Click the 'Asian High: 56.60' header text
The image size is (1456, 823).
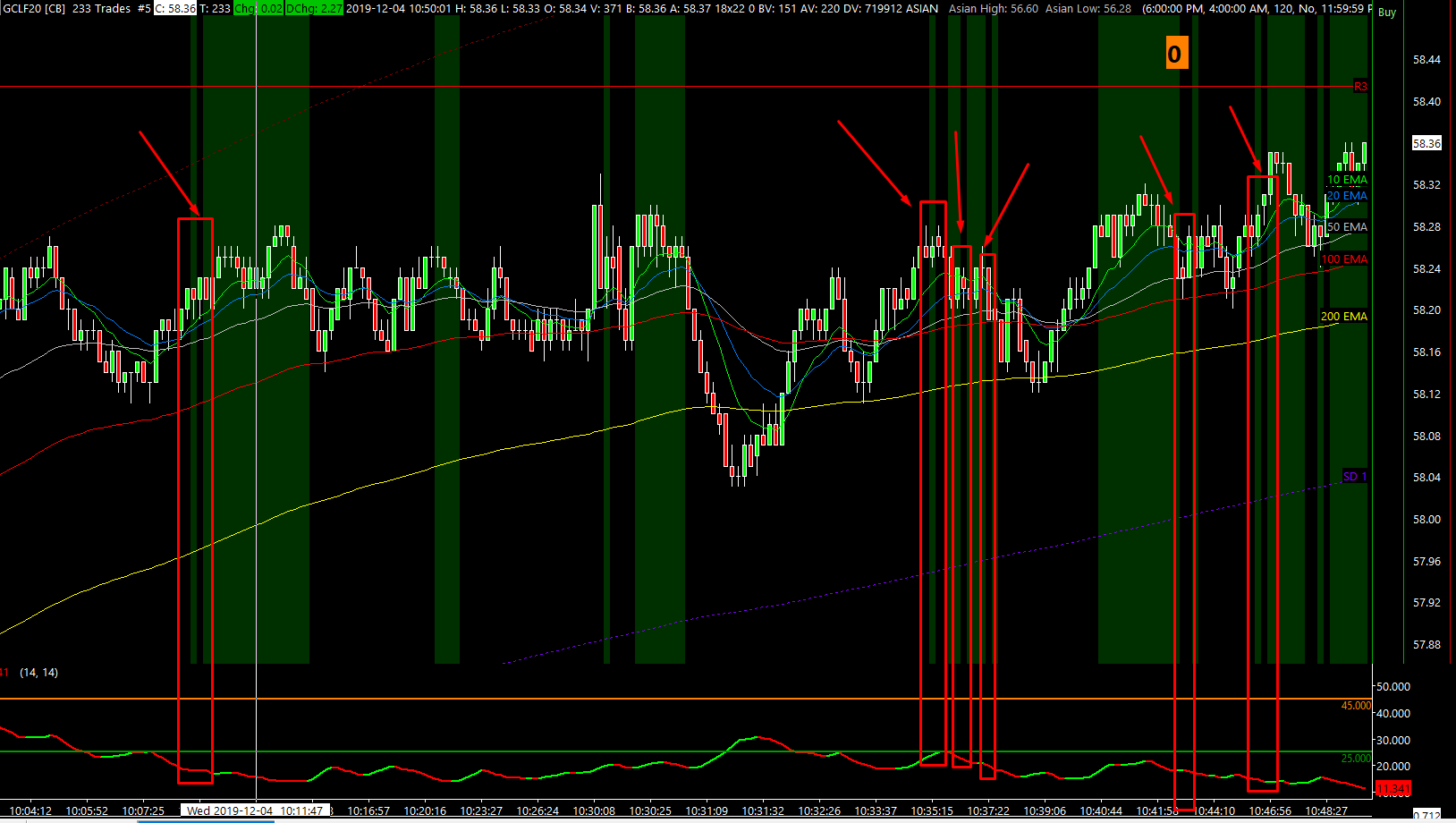click(994, 8)
